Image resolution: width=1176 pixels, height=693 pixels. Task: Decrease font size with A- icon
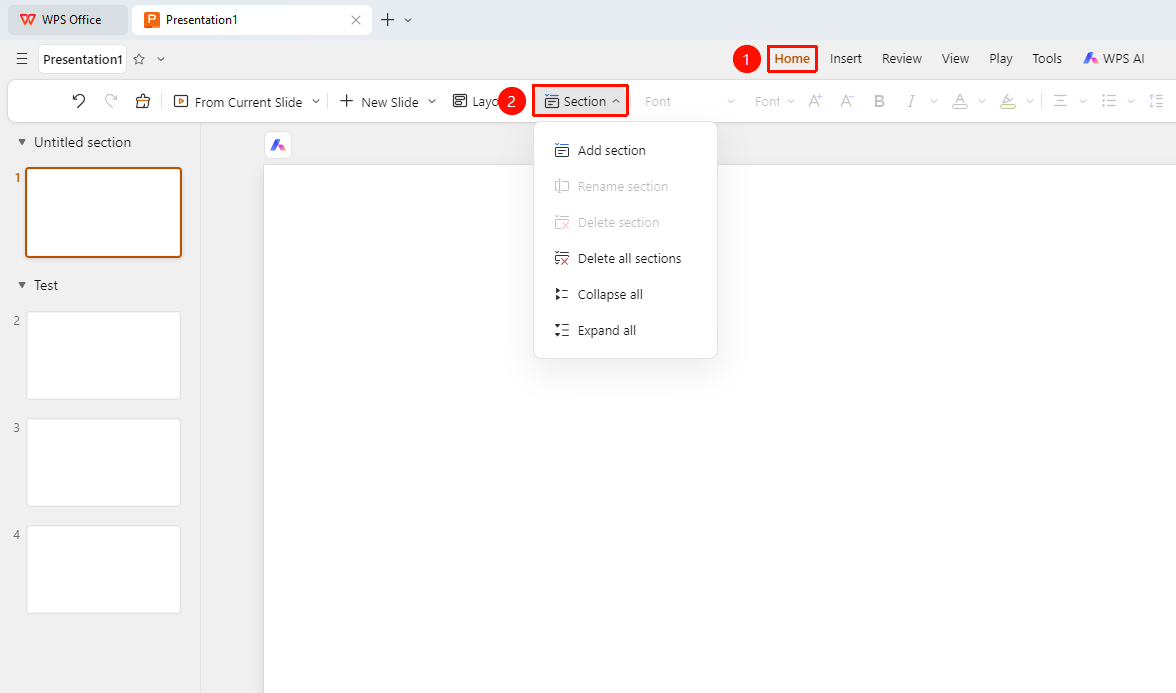point(847,101)
